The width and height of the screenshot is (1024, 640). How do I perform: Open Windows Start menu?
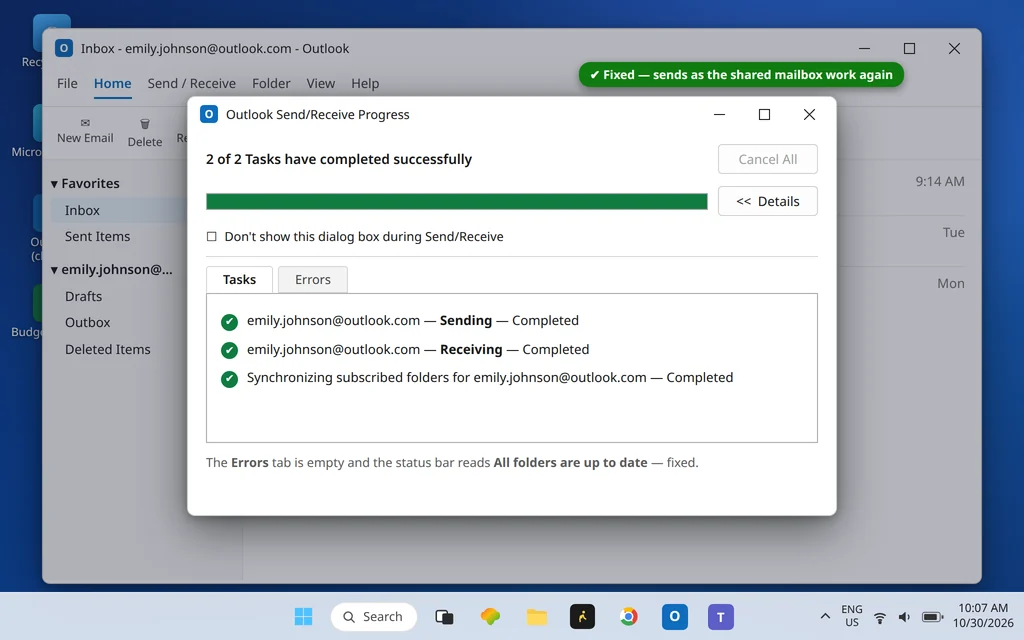point(303,616)
